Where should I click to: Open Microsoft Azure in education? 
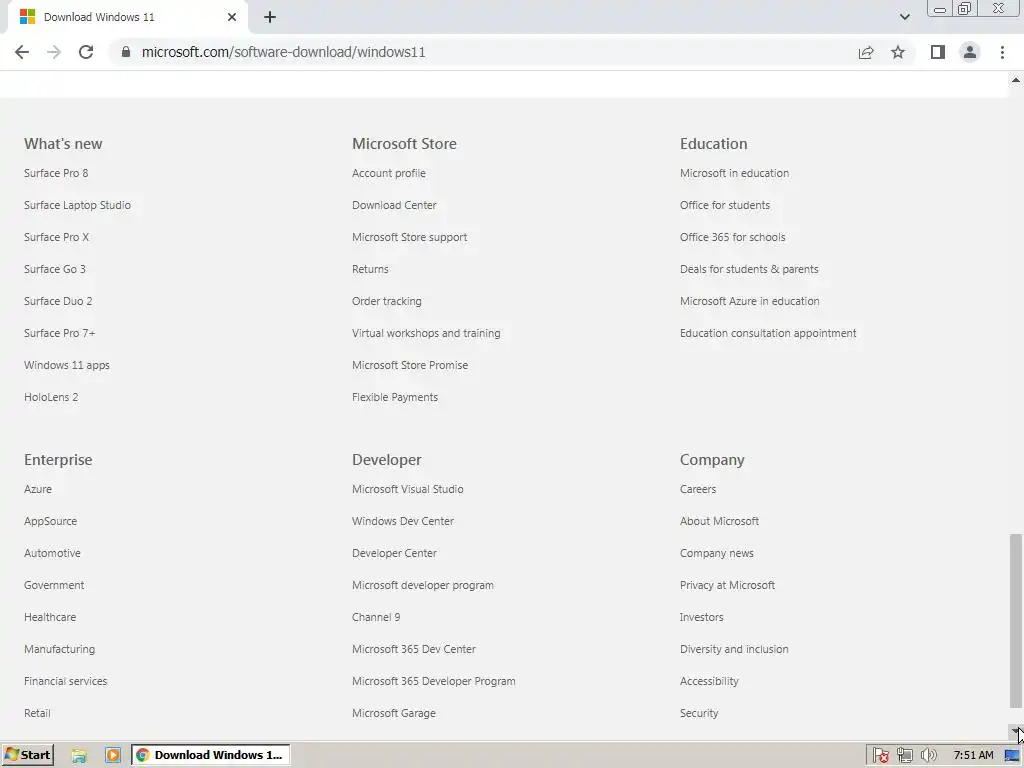[x=750, y=301]
